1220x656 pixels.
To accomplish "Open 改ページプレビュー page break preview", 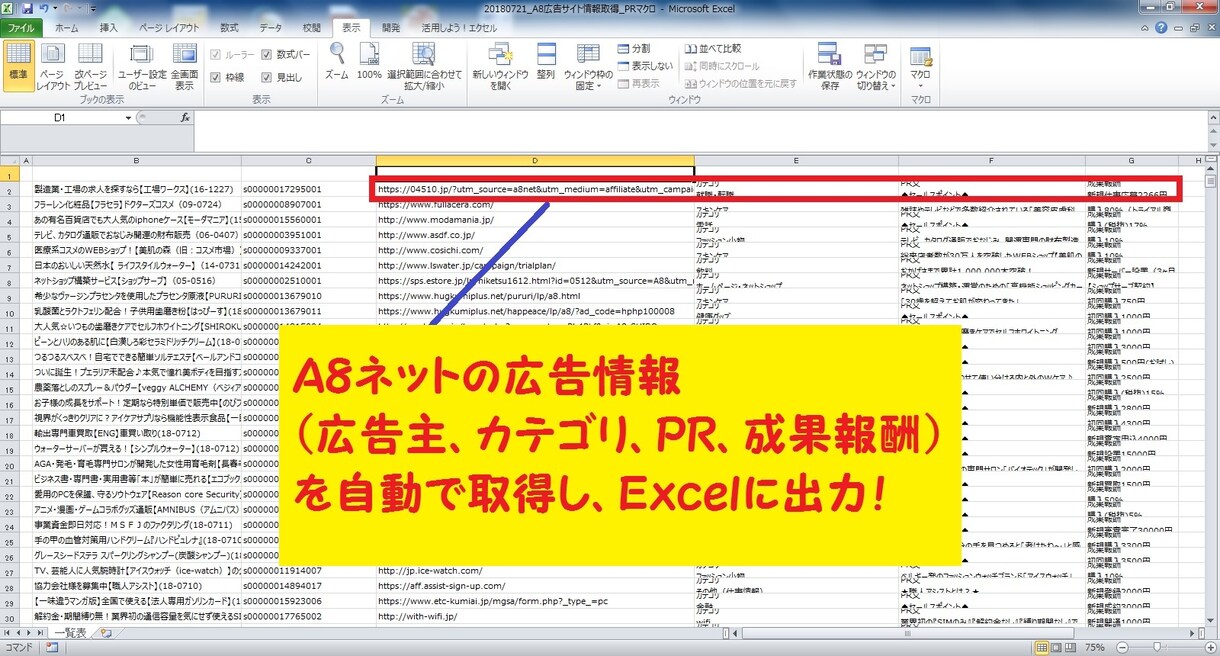I will (x=91, y=66).
